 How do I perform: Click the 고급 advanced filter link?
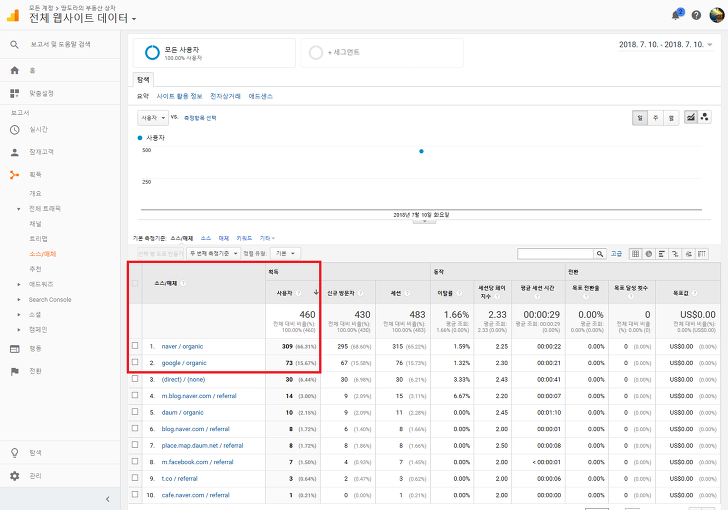[616, 254]
